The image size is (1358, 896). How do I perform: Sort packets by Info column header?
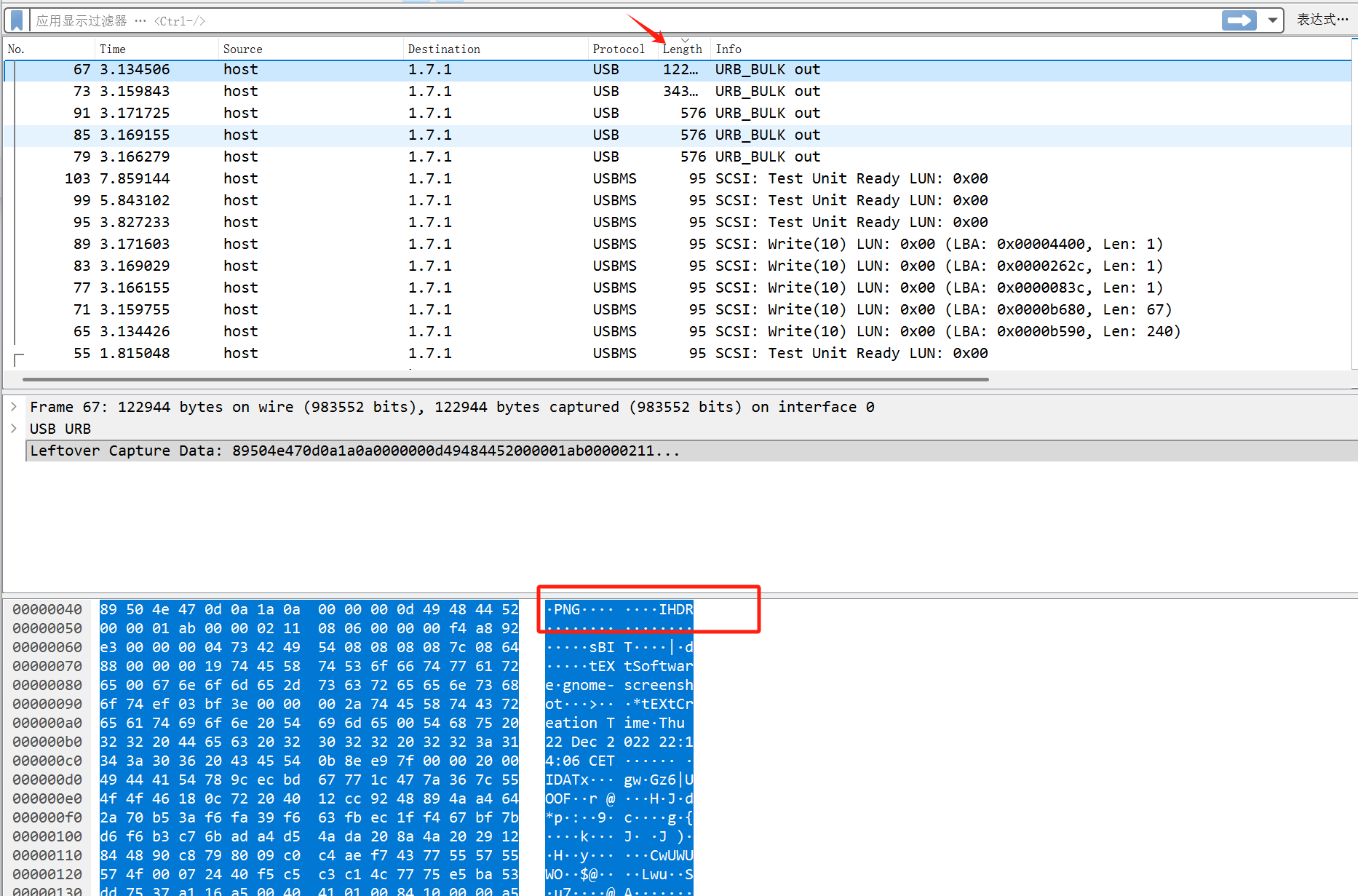pos(1030,49)
